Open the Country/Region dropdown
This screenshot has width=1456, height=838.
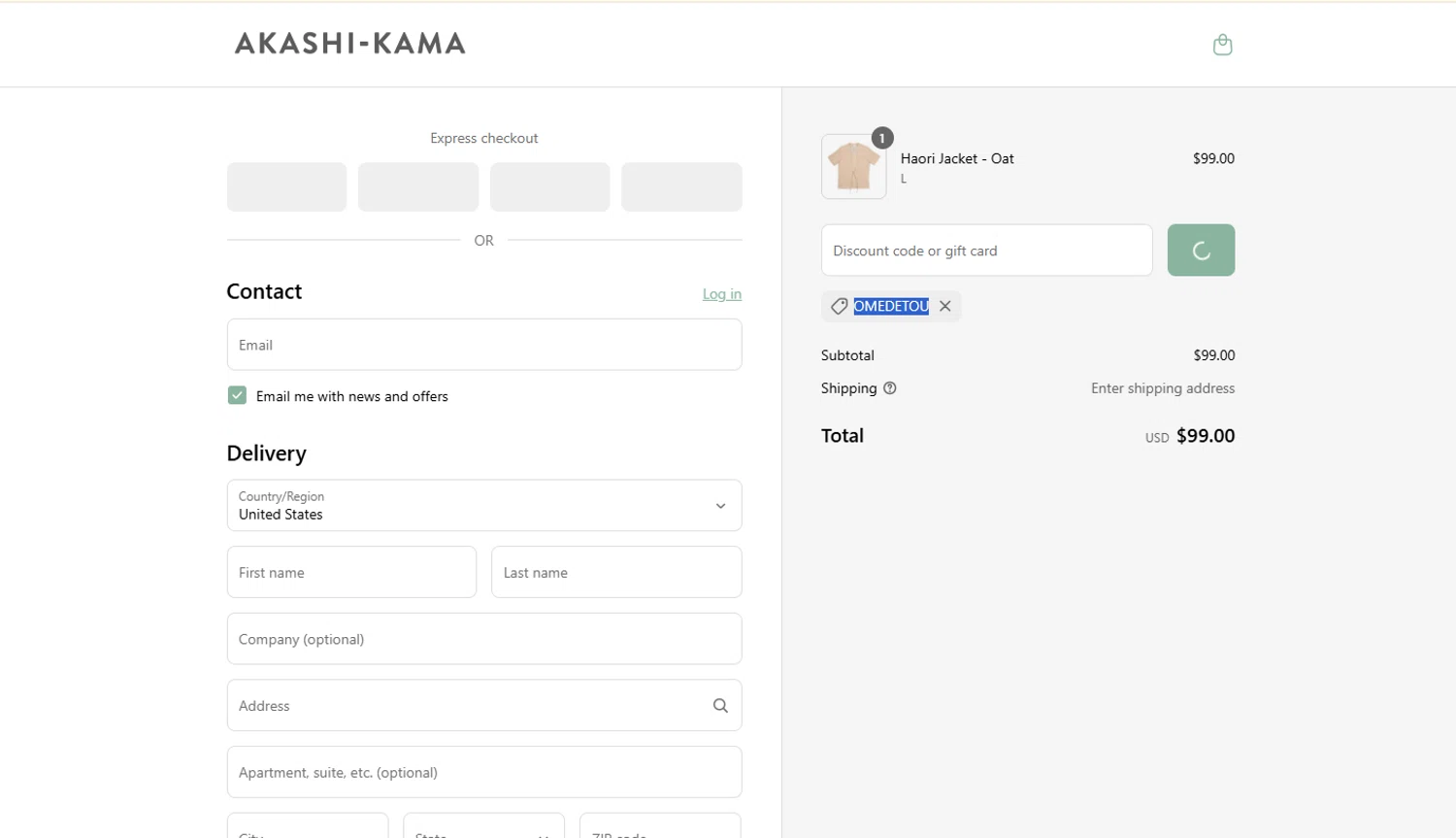click(x=484, y=505)
